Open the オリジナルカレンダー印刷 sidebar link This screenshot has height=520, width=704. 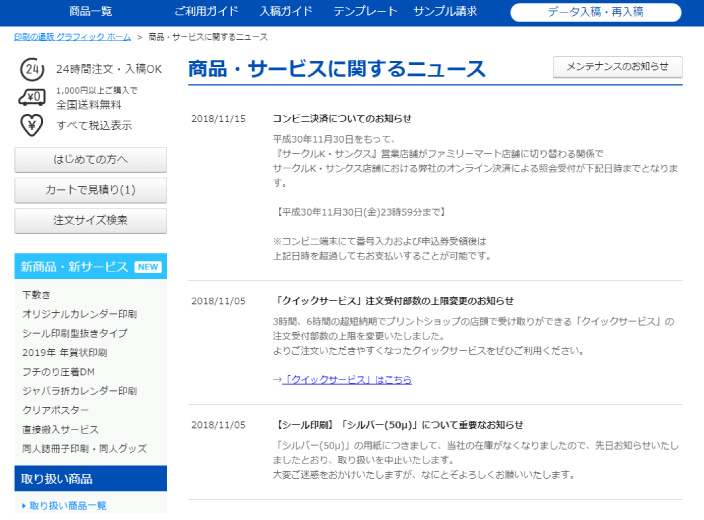pyautogui.click(x=80, y=314)
